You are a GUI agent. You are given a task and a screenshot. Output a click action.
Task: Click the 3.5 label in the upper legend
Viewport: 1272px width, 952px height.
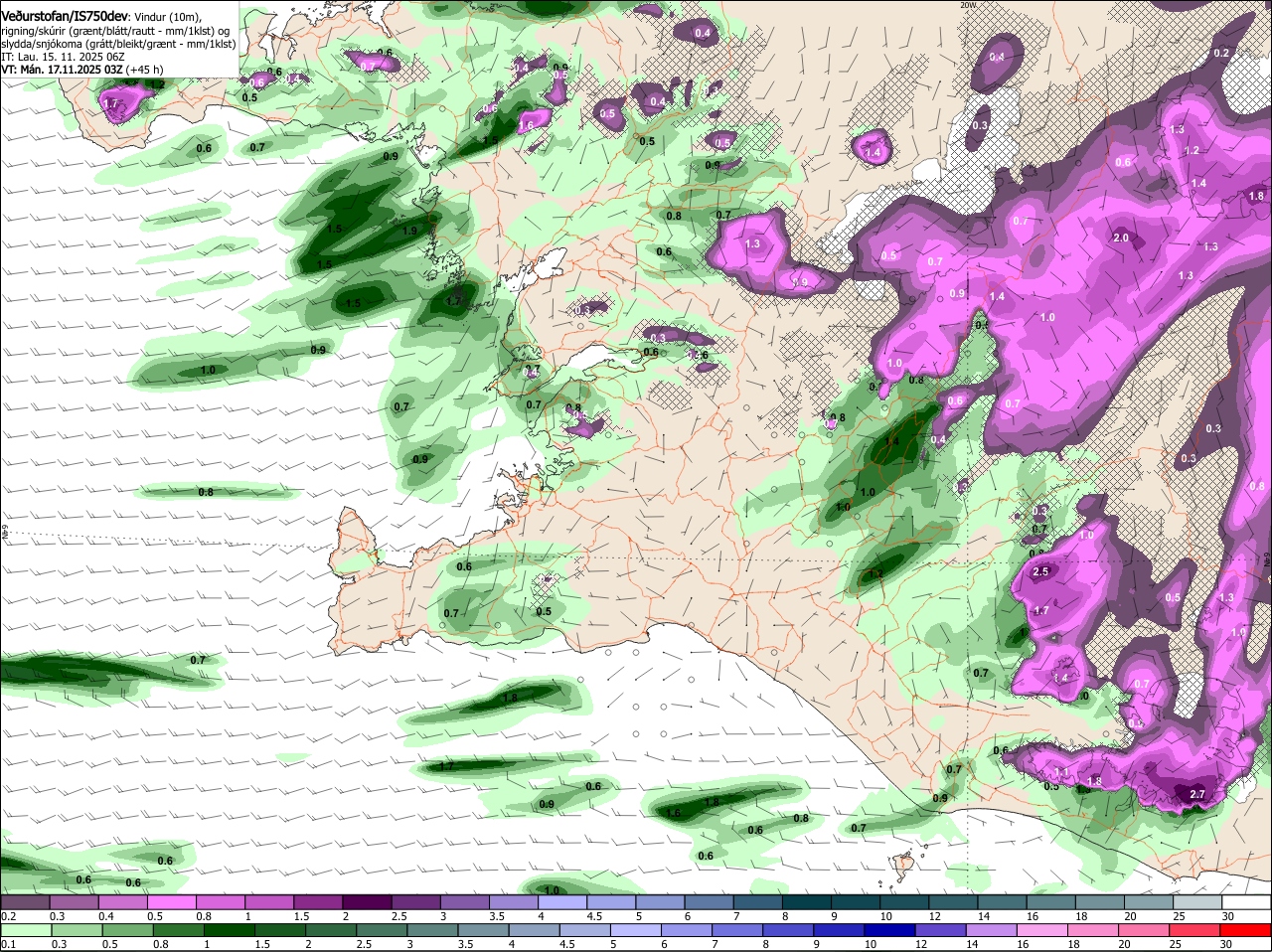pos(497,916)
